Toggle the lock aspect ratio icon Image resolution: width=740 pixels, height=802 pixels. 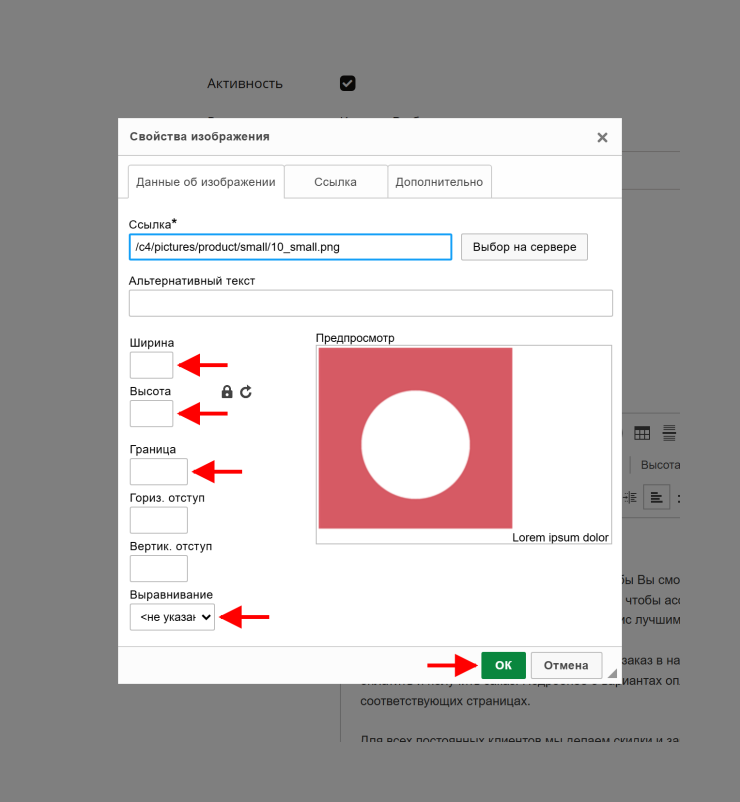227,392
